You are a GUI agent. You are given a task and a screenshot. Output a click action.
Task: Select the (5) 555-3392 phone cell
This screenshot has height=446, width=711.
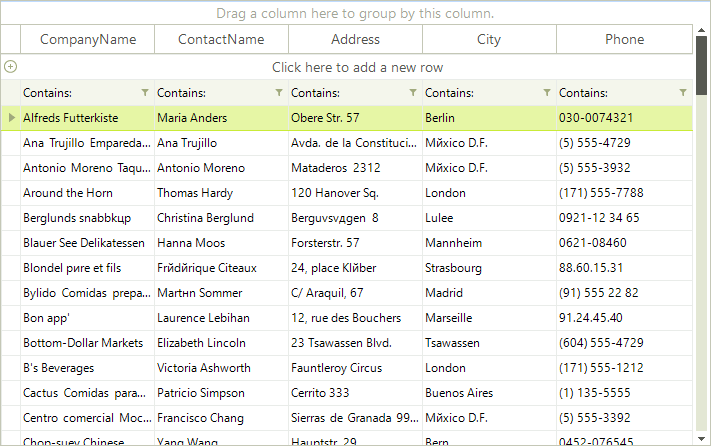click(x=624, y=418)
